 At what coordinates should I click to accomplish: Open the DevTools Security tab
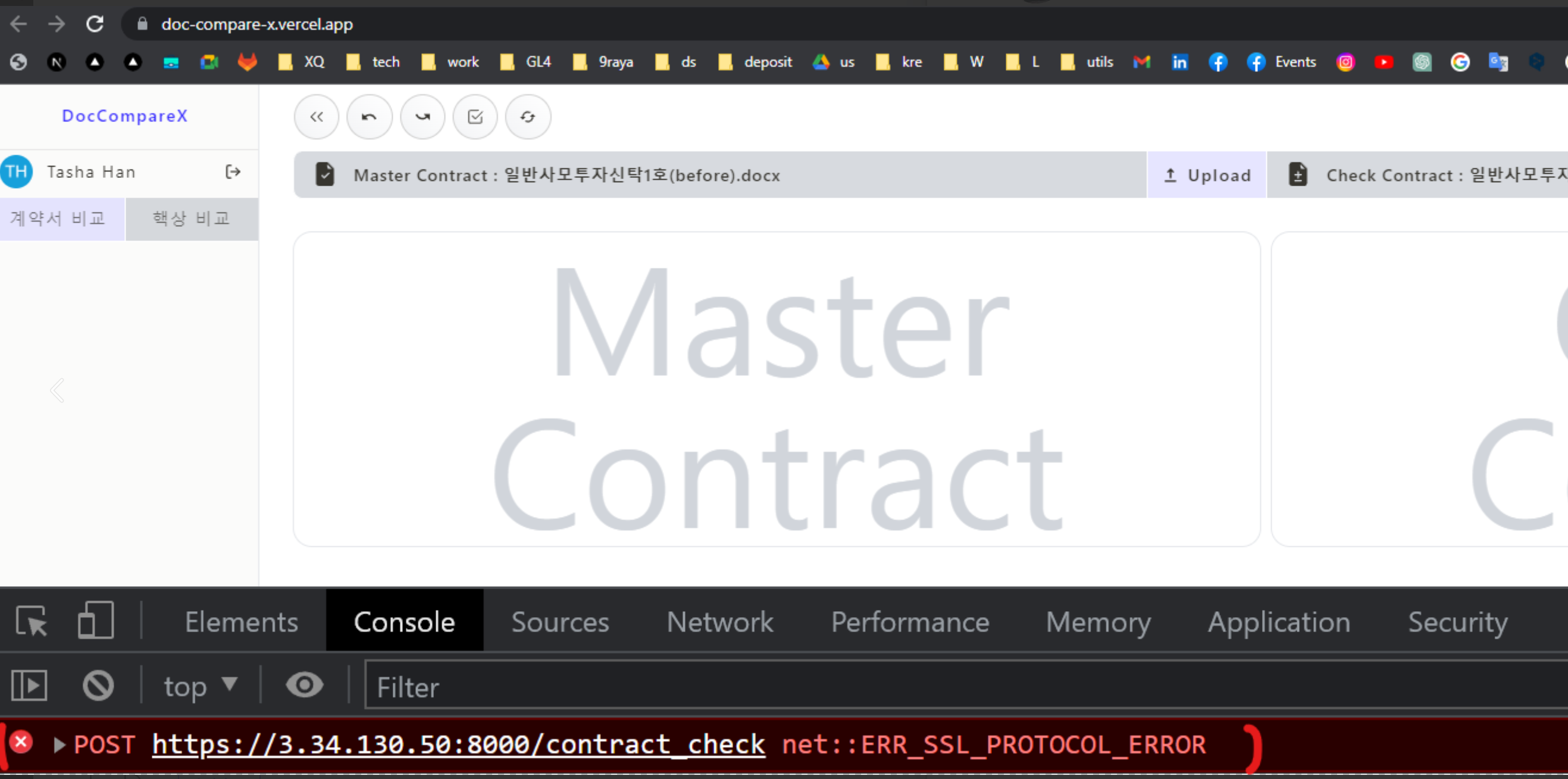pos(1459,622)
